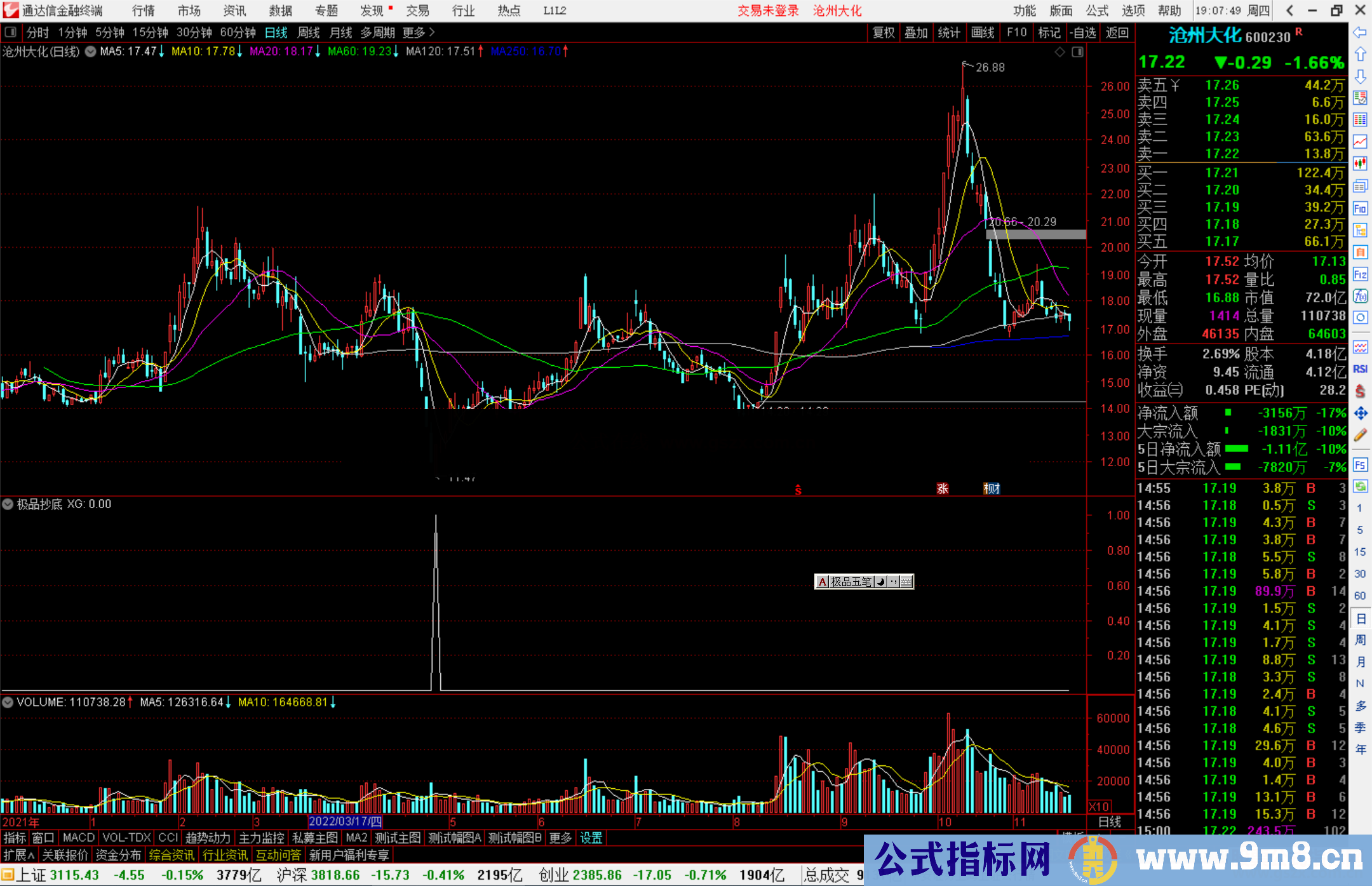Image resolution: width=1372 pixels, height=886 pixels.
Task: Click the 设置 settings link
Action: coord(591,838)
